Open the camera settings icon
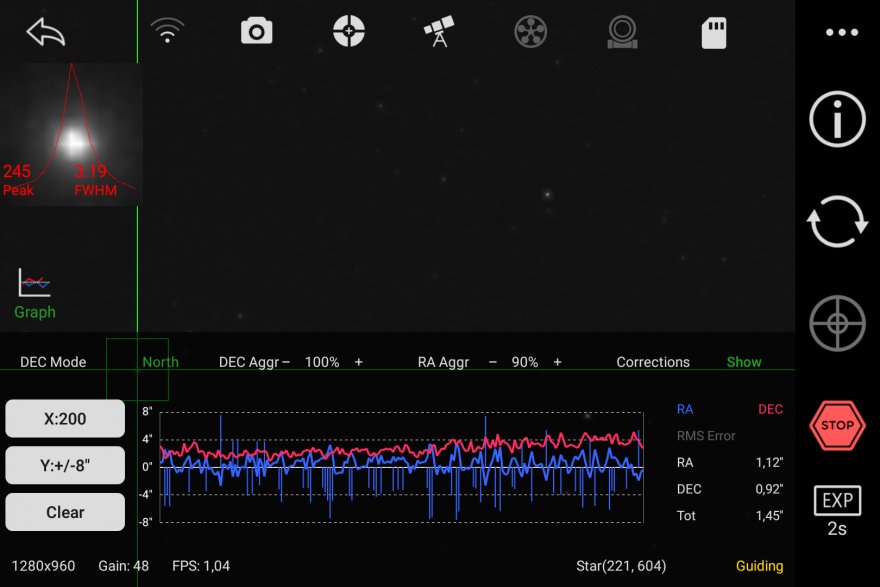The height and width of the screenshot is (587, 880). (x=257, y=32)
